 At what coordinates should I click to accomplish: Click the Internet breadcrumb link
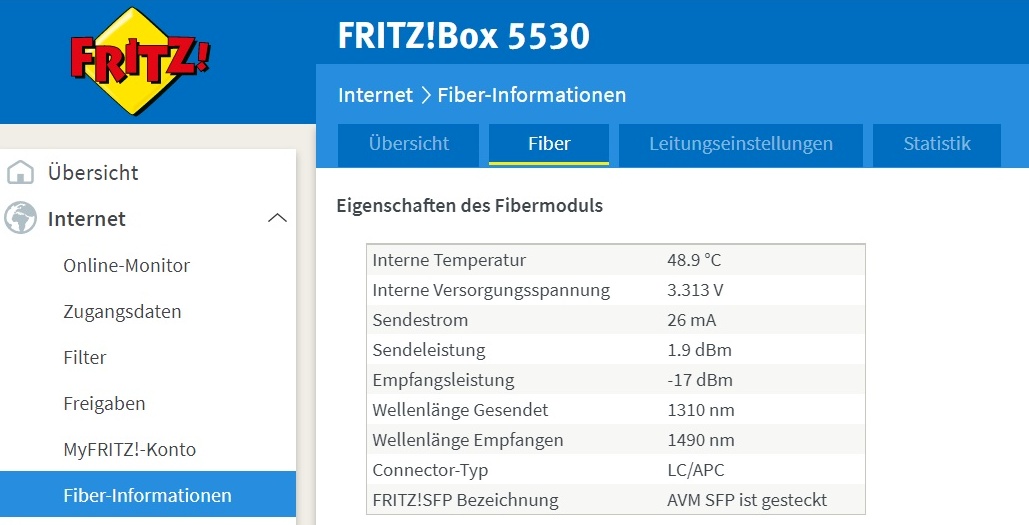(375, 95)
